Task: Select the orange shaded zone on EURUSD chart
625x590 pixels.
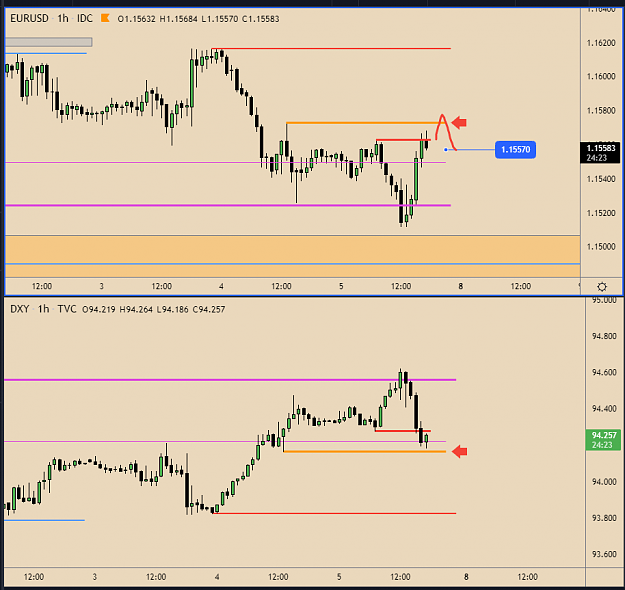Action: [293, 256]
